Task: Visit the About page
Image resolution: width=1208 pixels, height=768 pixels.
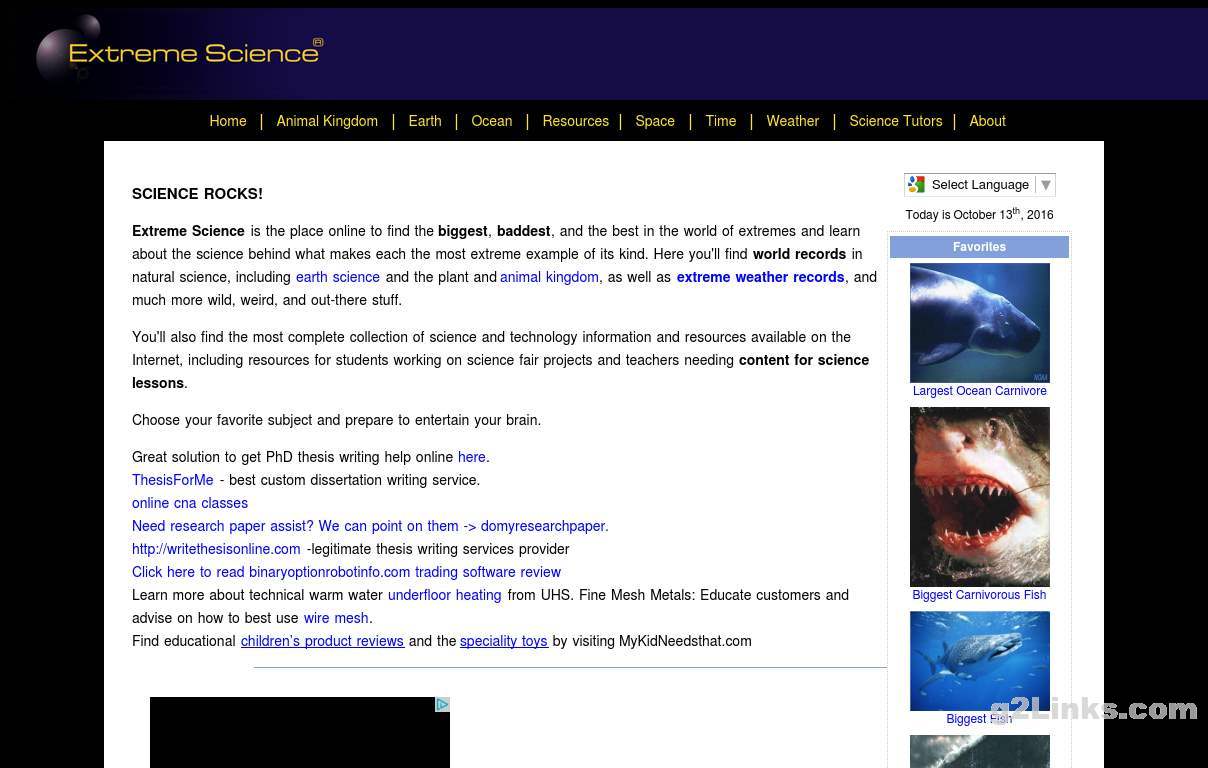Action: [x=987, y=121]
